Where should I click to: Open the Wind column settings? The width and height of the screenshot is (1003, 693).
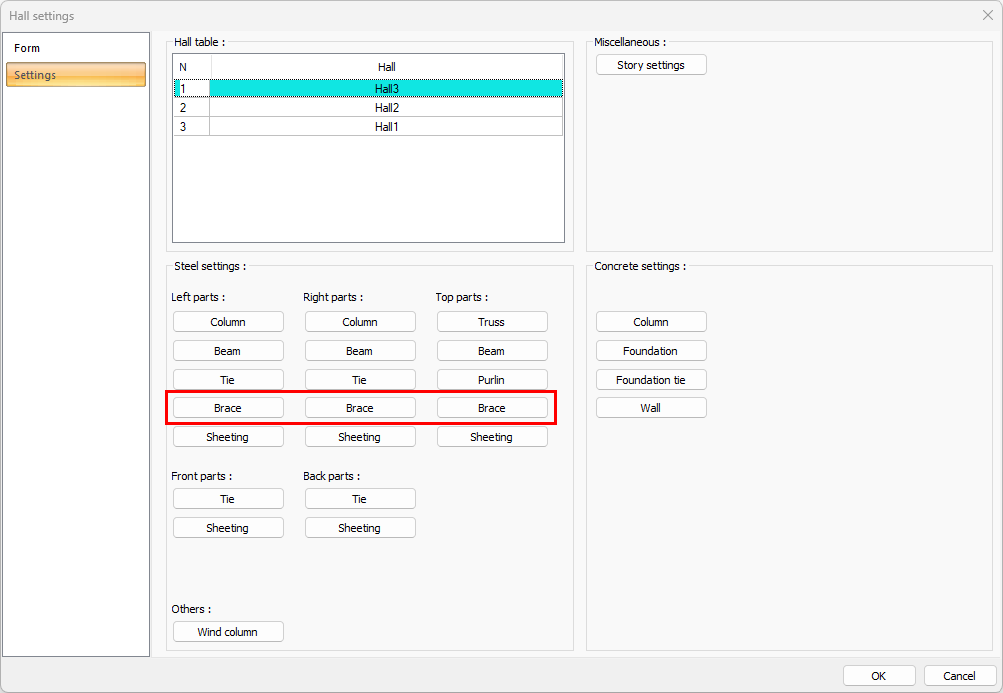(228, 632)
